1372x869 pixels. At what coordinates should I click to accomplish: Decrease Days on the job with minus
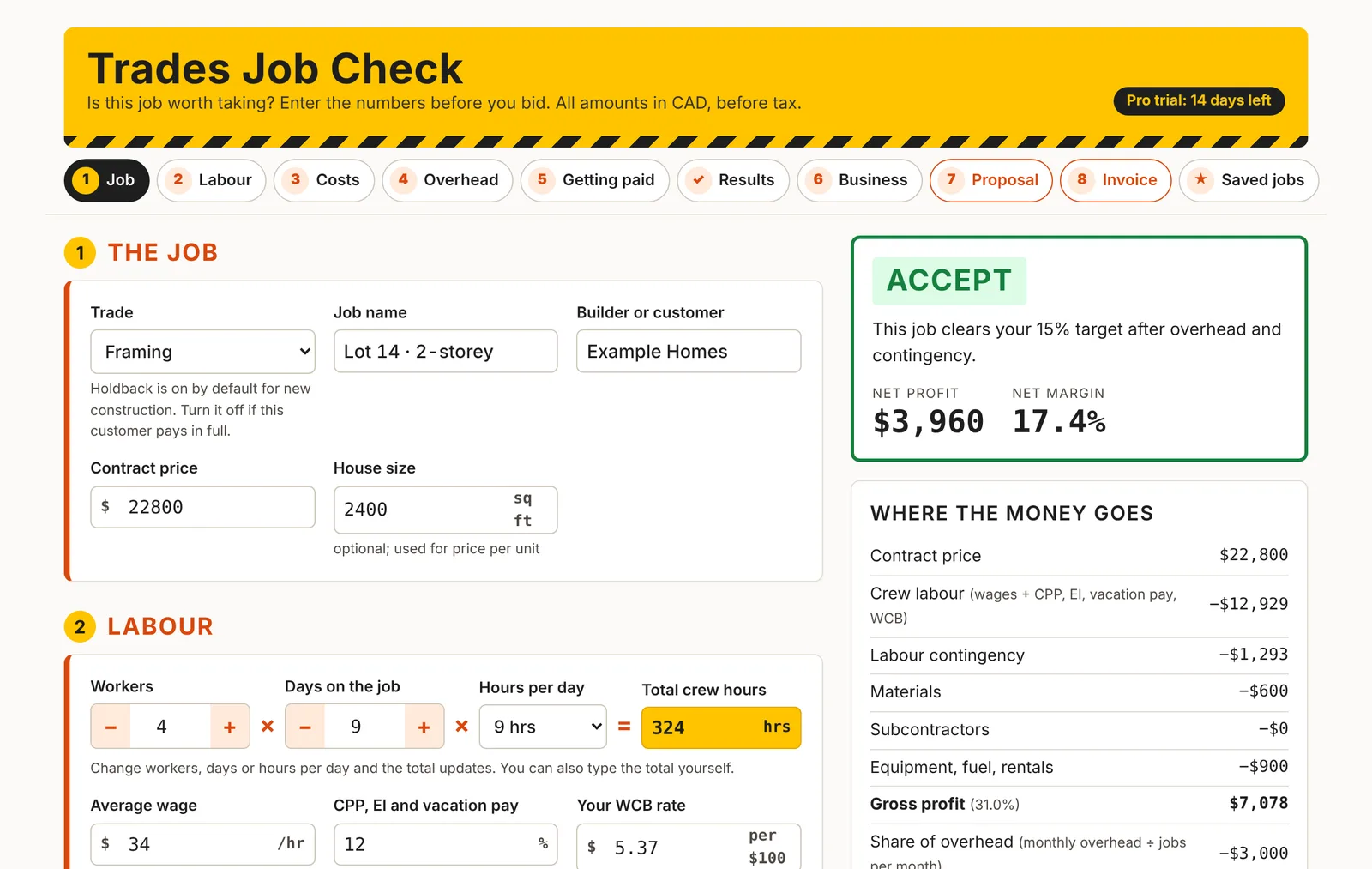coord(305,727)
